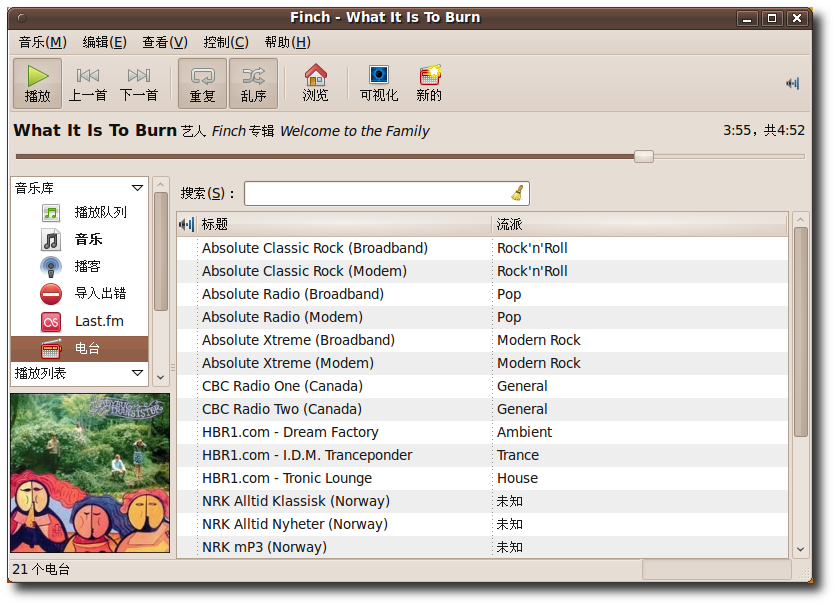Click the volume speaker icon in the toolbar
The width and height of the screenshot is (836, 606).
point(793,83)
